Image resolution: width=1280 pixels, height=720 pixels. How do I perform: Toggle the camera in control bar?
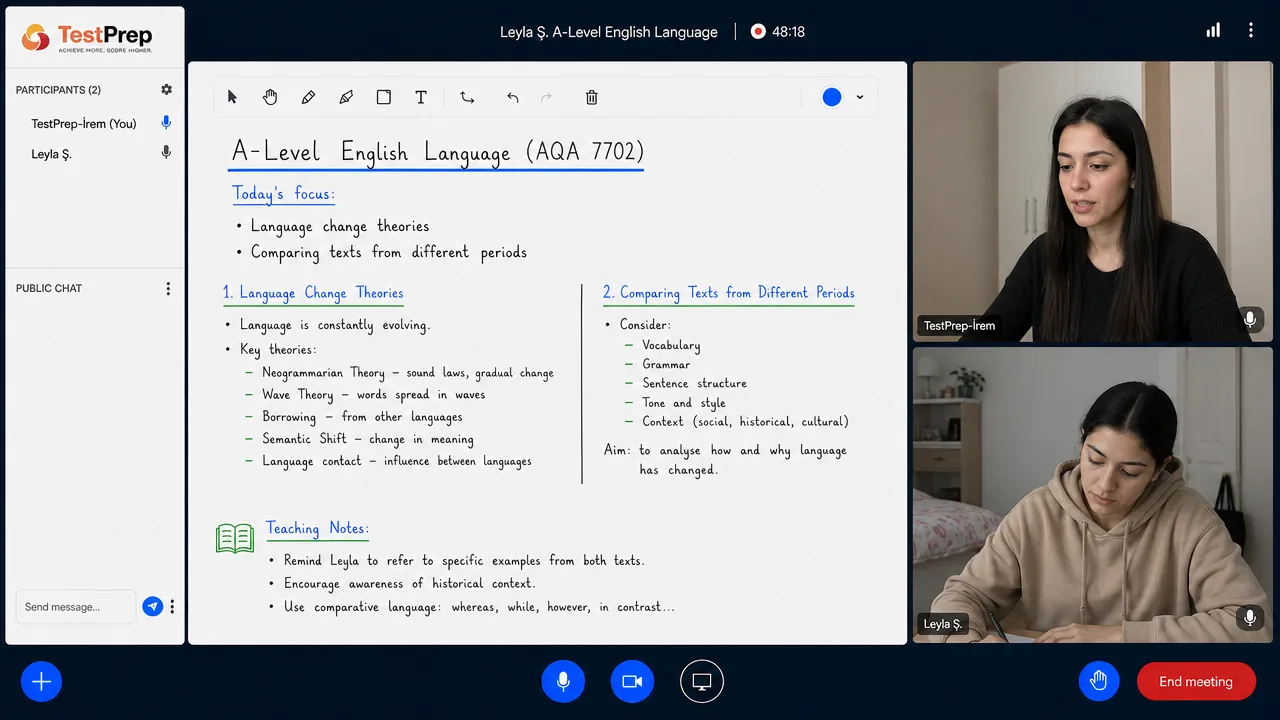tap(632, 682)
